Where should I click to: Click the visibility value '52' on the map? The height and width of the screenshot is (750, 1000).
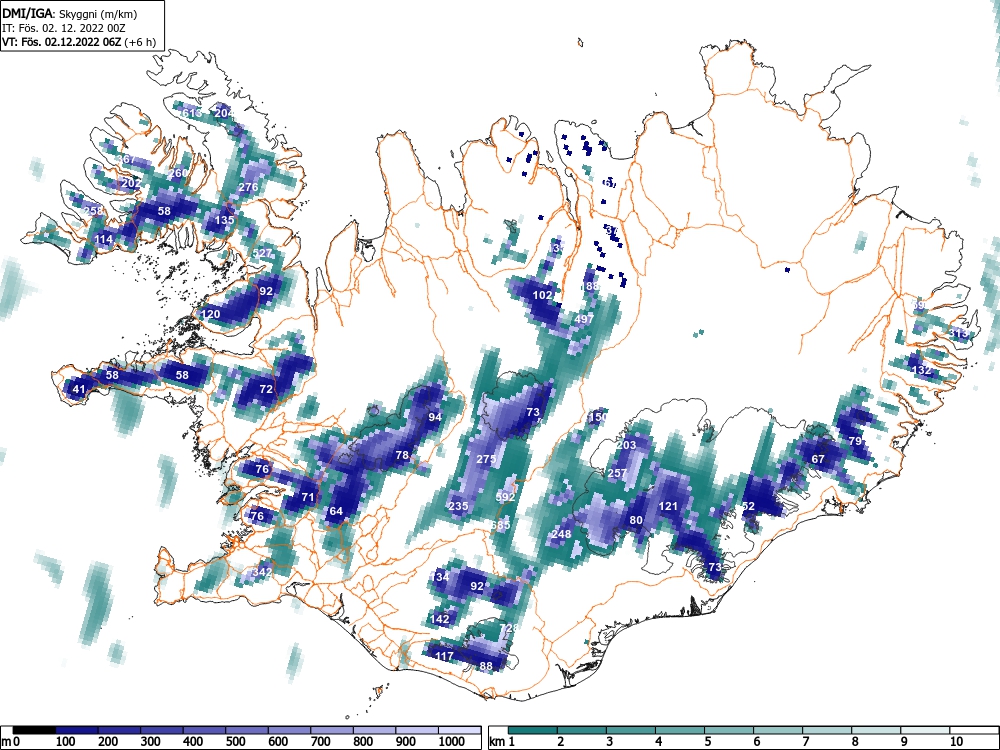[748, 506]
